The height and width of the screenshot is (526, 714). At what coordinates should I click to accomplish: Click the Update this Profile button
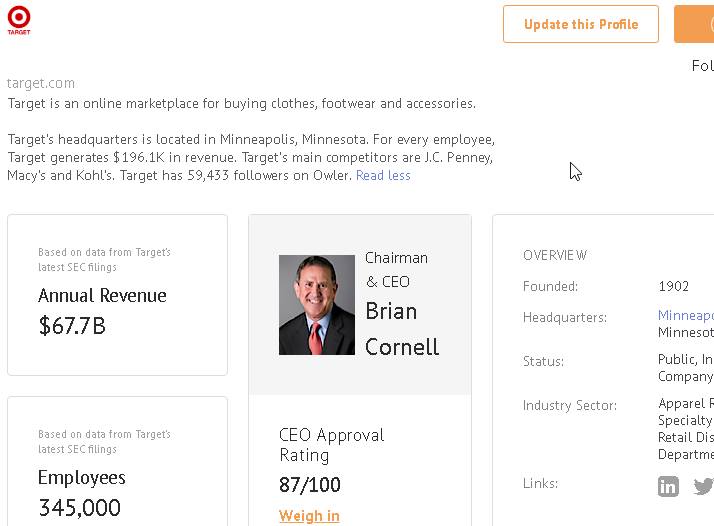[581, 24]
